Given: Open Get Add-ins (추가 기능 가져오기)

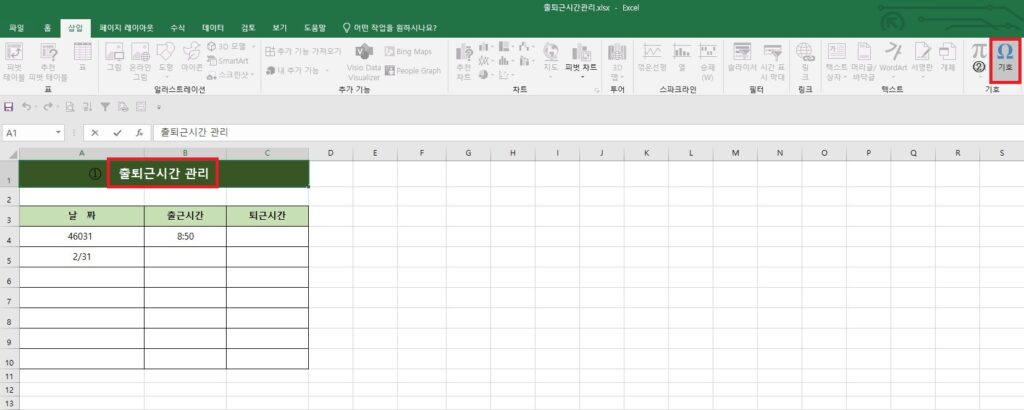Looking at the screenshot, I should pos(304,51).
